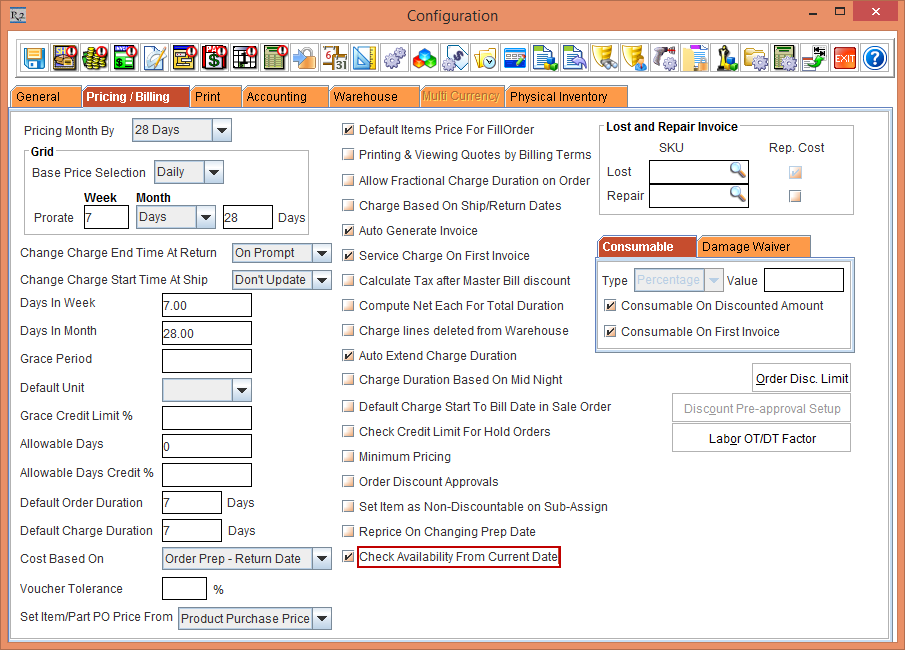Switch to the Accounting tab
905x650 pixels.
coord(276,97)
